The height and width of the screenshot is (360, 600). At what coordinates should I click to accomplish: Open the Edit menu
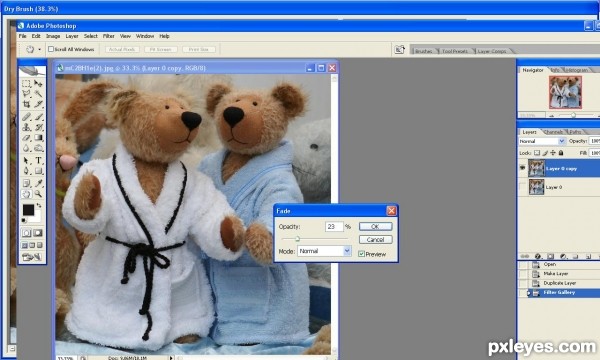(36, 36)
